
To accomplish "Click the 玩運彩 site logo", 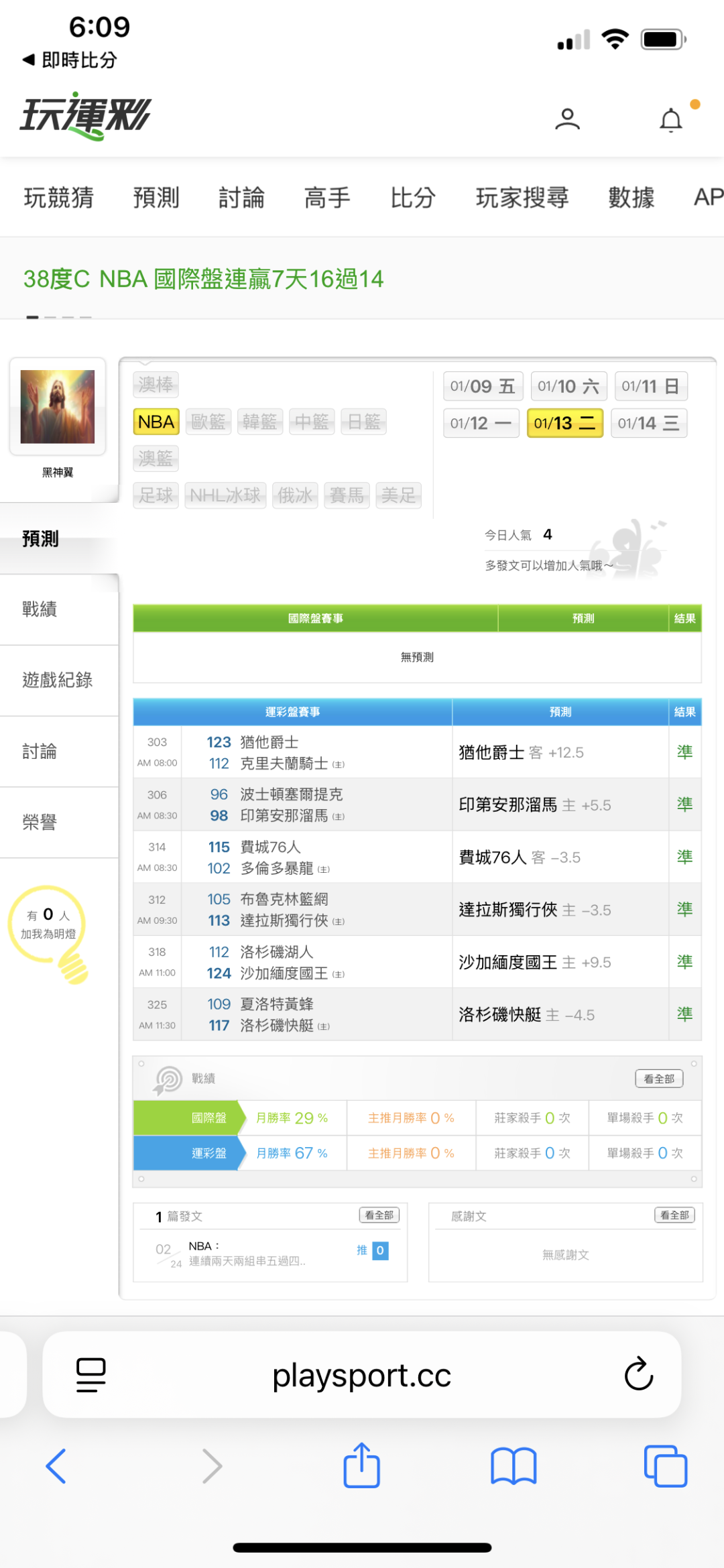I will 85,116.
